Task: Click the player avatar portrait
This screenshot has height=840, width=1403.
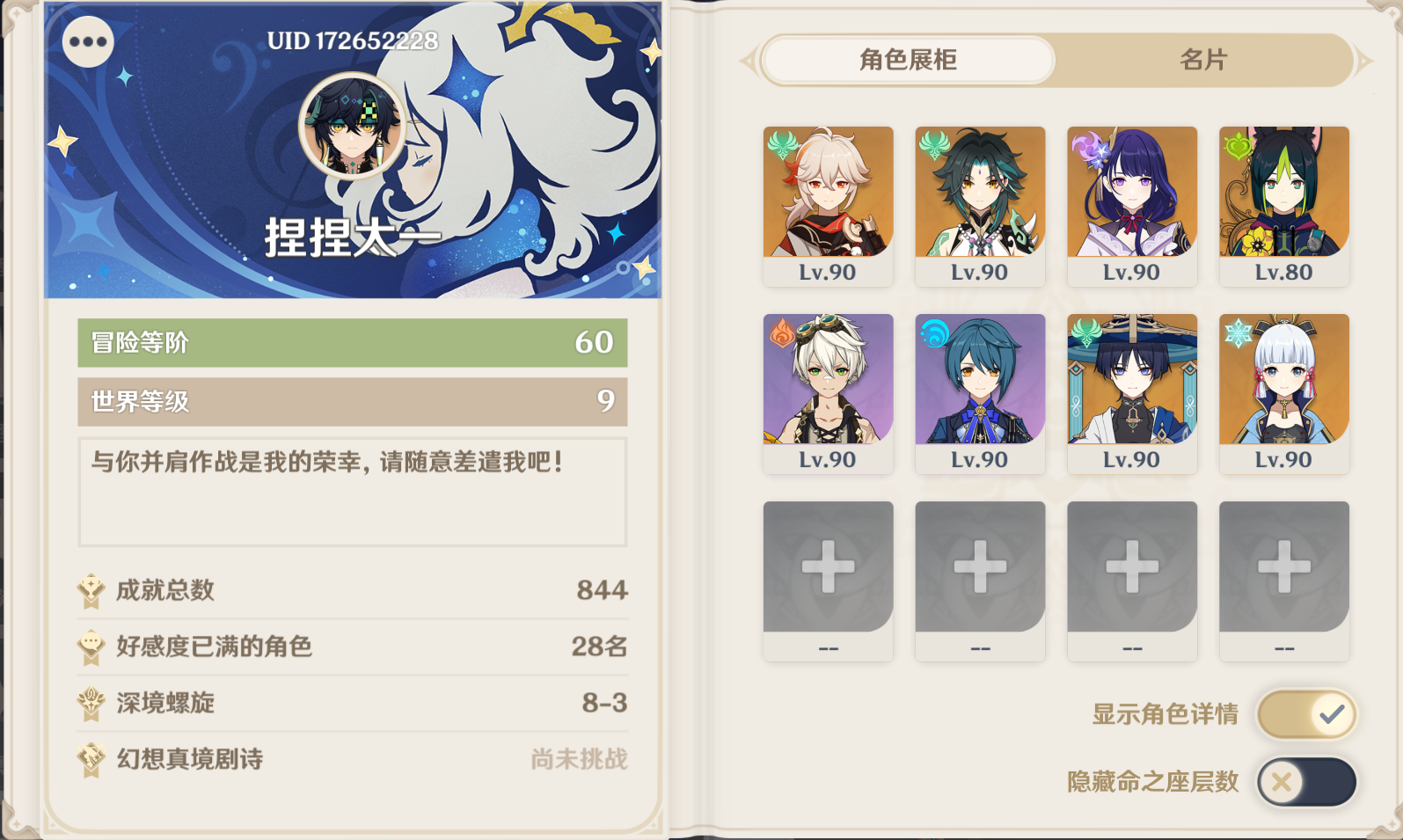Action: coord(353,127)
